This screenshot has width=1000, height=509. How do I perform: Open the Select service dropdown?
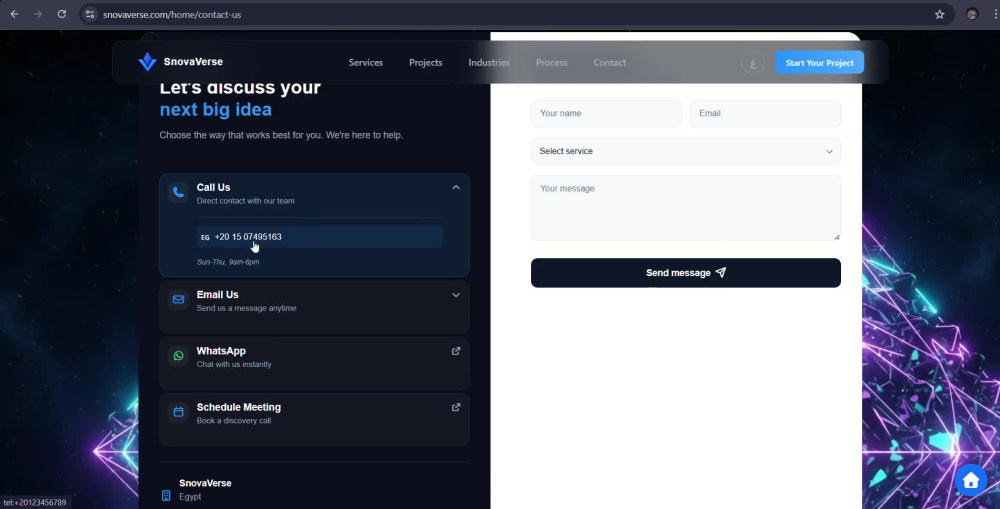click(686, 151)
